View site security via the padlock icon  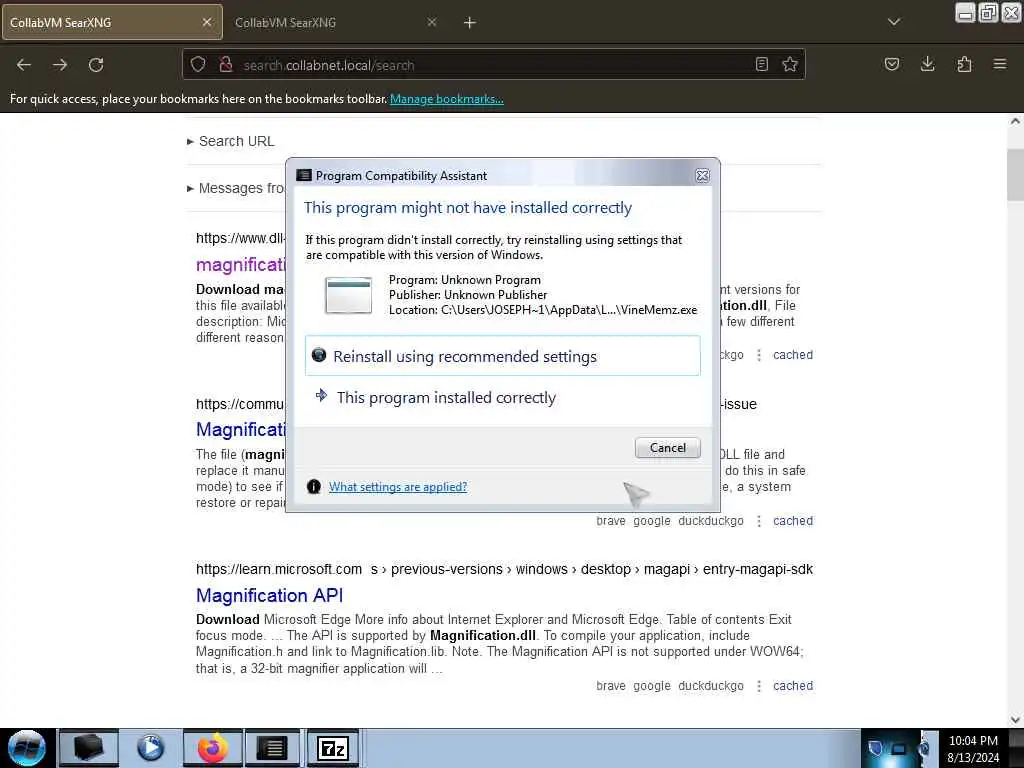(x=226, y=65)
